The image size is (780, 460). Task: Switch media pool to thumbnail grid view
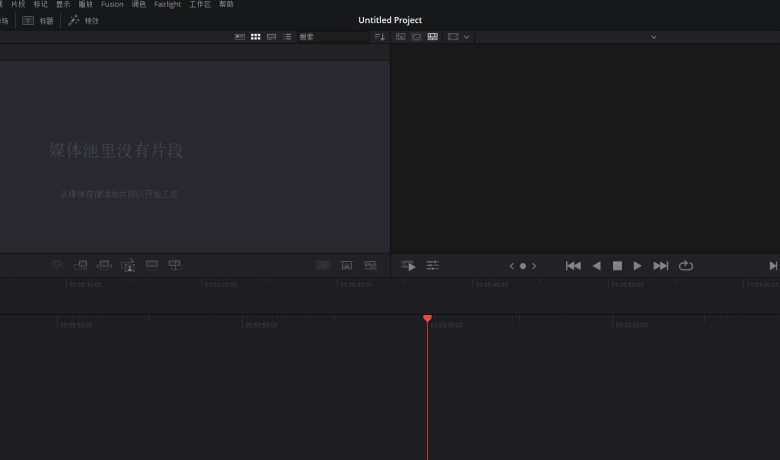[x=256, y=37]
